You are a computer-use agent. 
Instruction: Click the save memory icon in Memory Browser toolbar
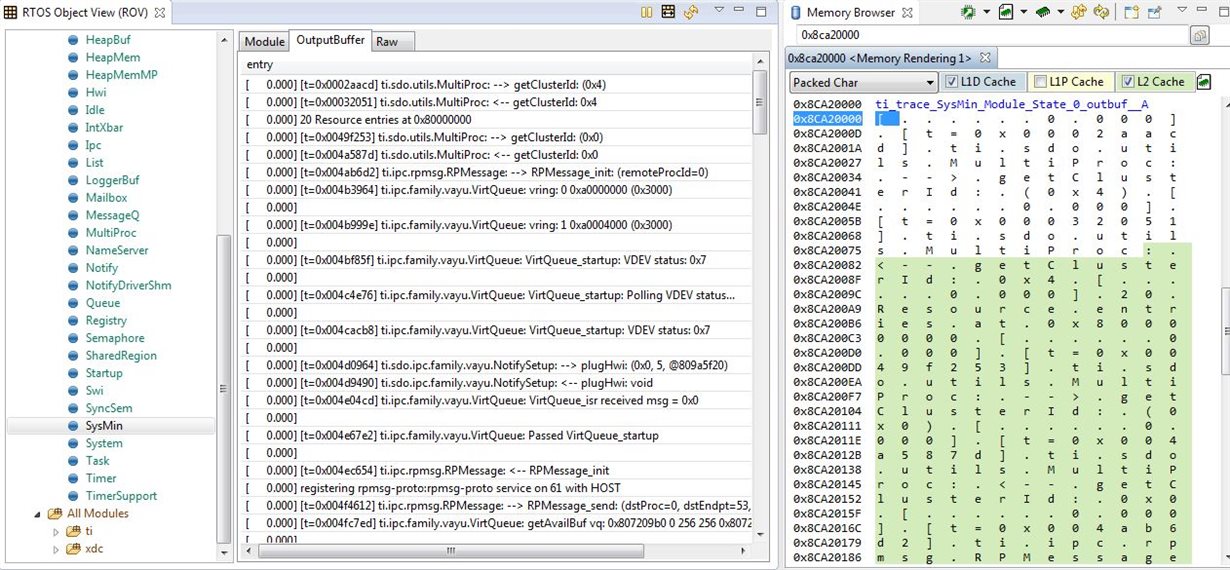pos(1004,12)
